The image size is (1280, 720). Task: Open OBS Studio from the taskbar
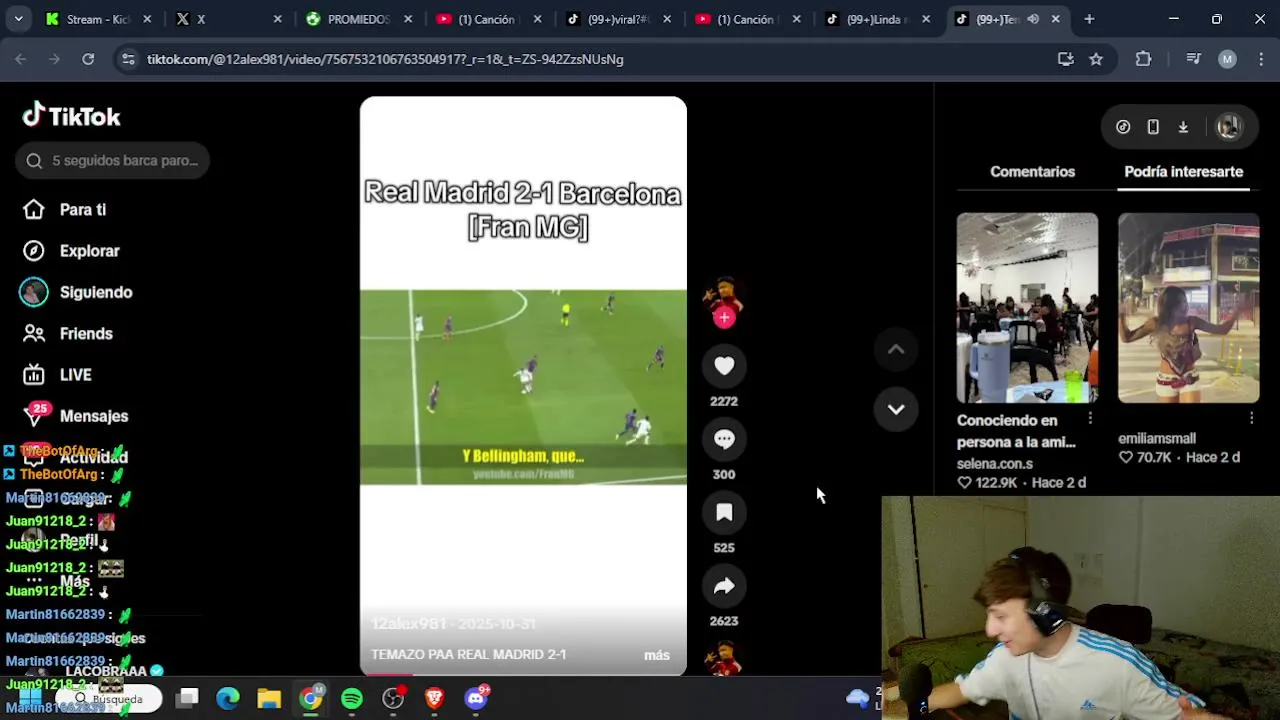(393, 698)
